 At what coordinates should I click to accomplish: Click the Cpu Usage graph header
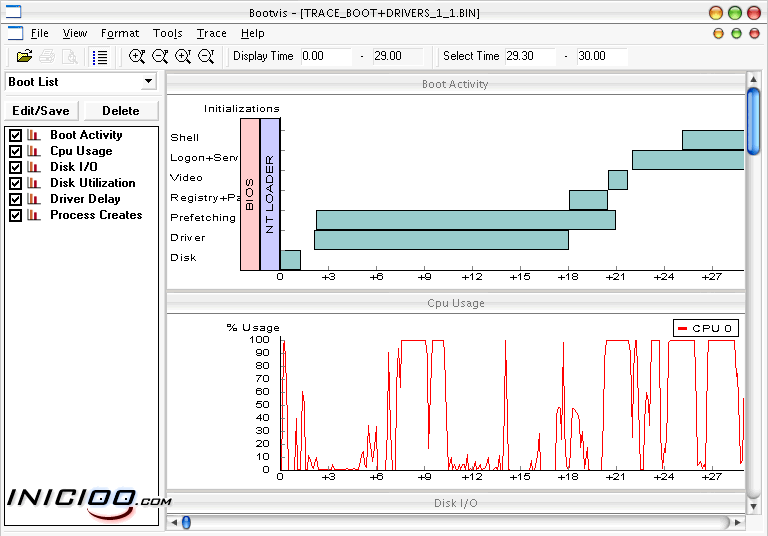point(456,303)
